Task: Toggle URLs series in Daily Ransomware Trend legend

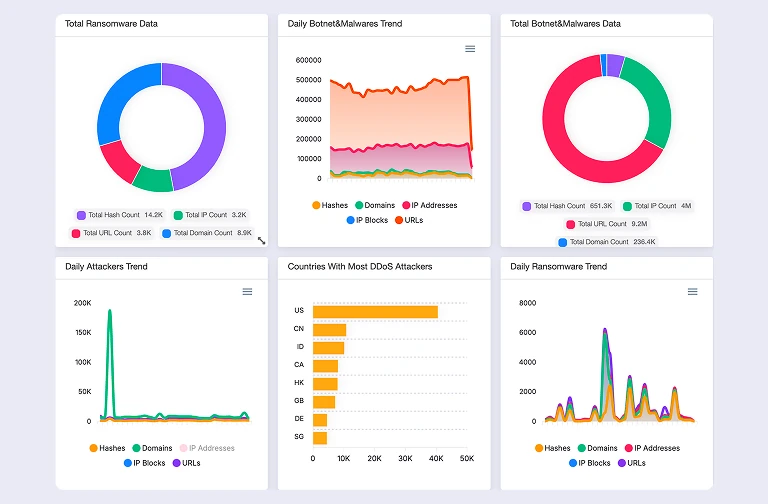Action: [632, 463]
